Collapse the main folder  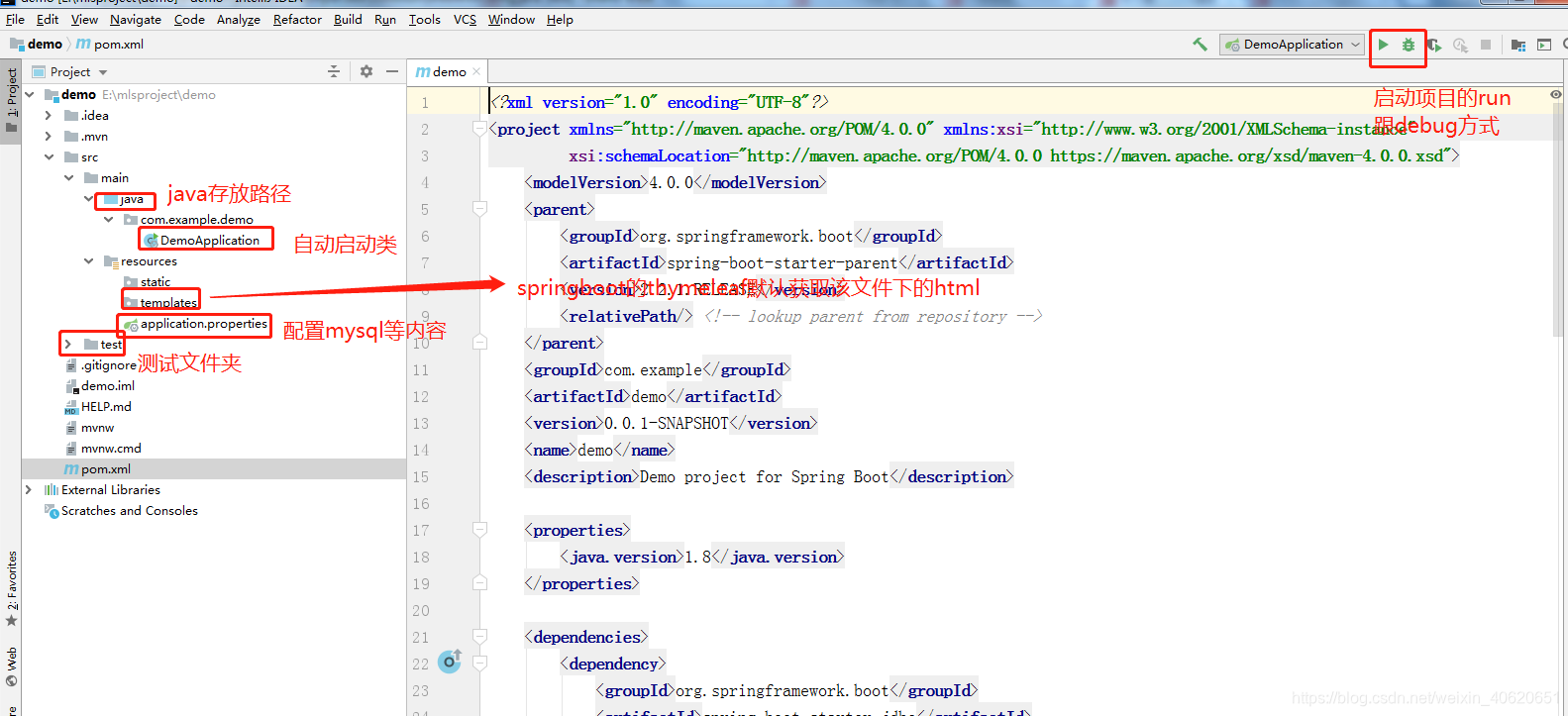69,178
